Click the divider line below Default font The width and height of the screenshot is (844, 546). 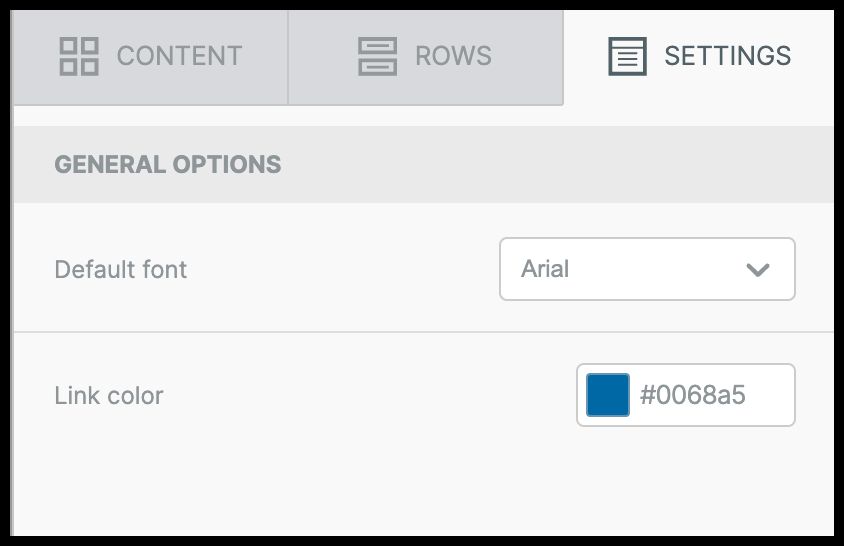point(422,332)
